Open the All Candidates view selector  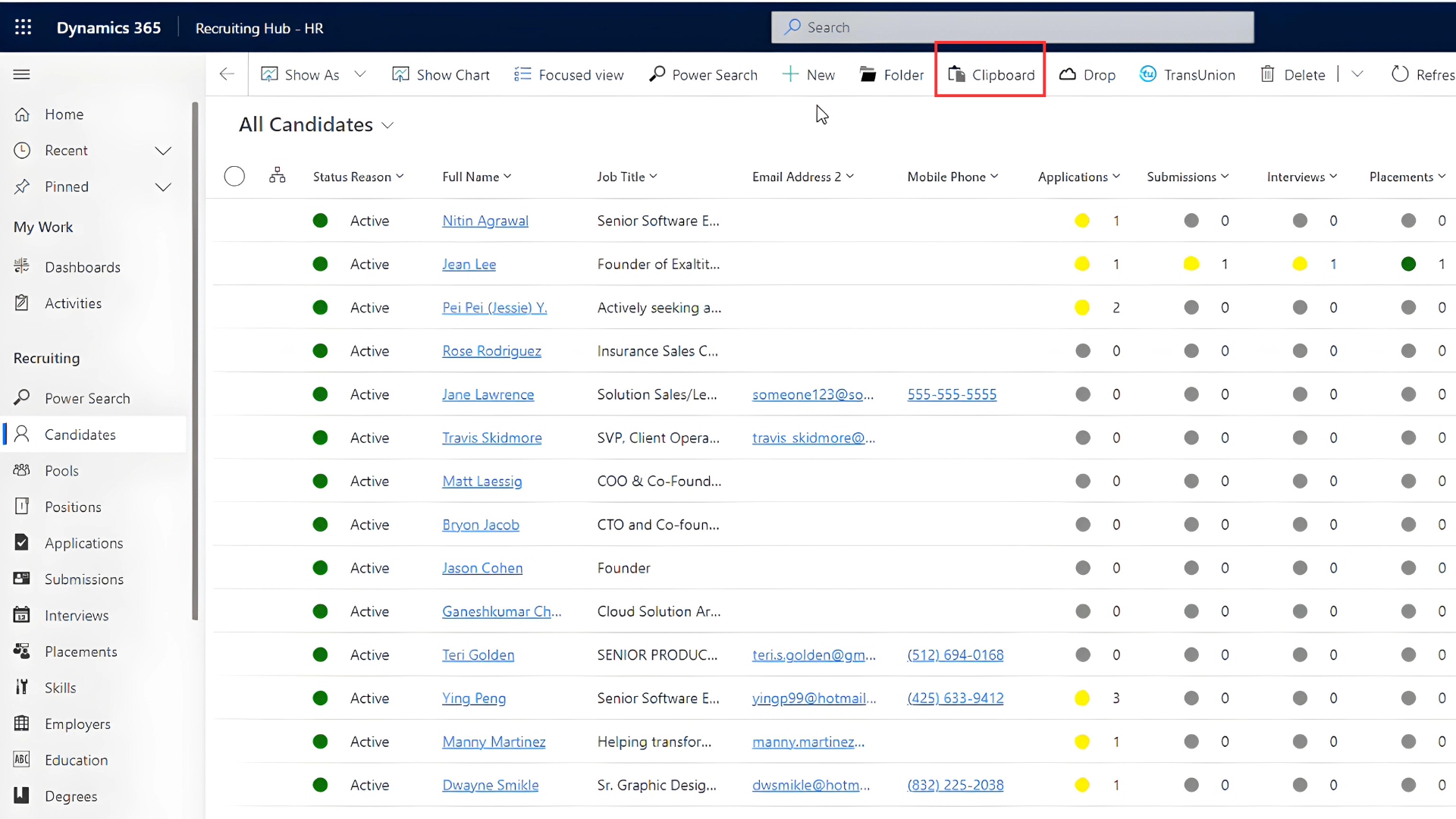pos(316,124)
